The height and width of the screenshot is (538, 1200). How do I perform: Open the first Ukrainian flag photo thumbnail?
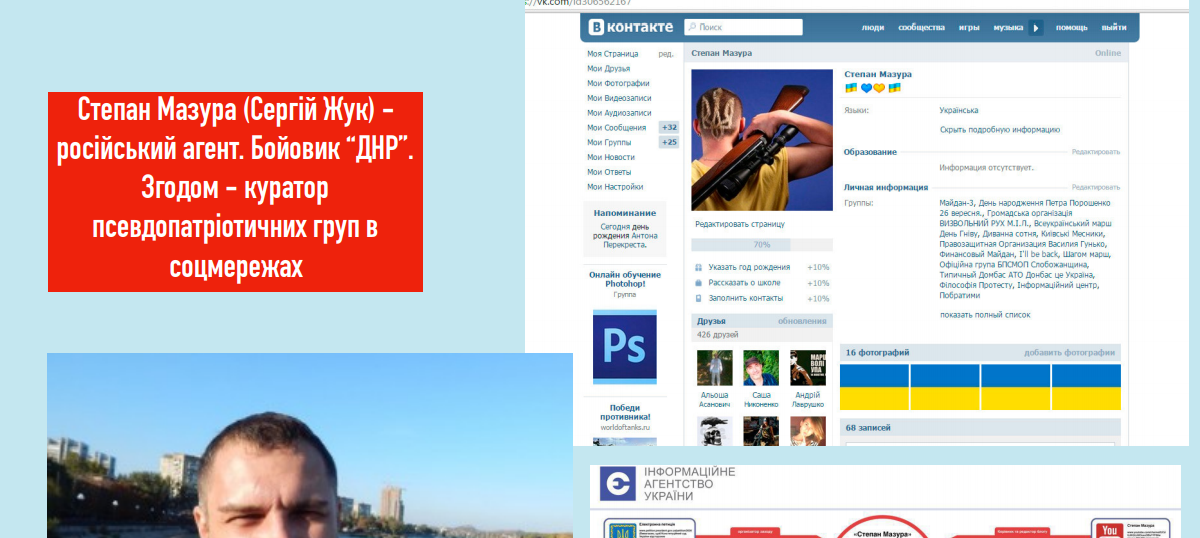pyautogui.click(x=874, y=387)
